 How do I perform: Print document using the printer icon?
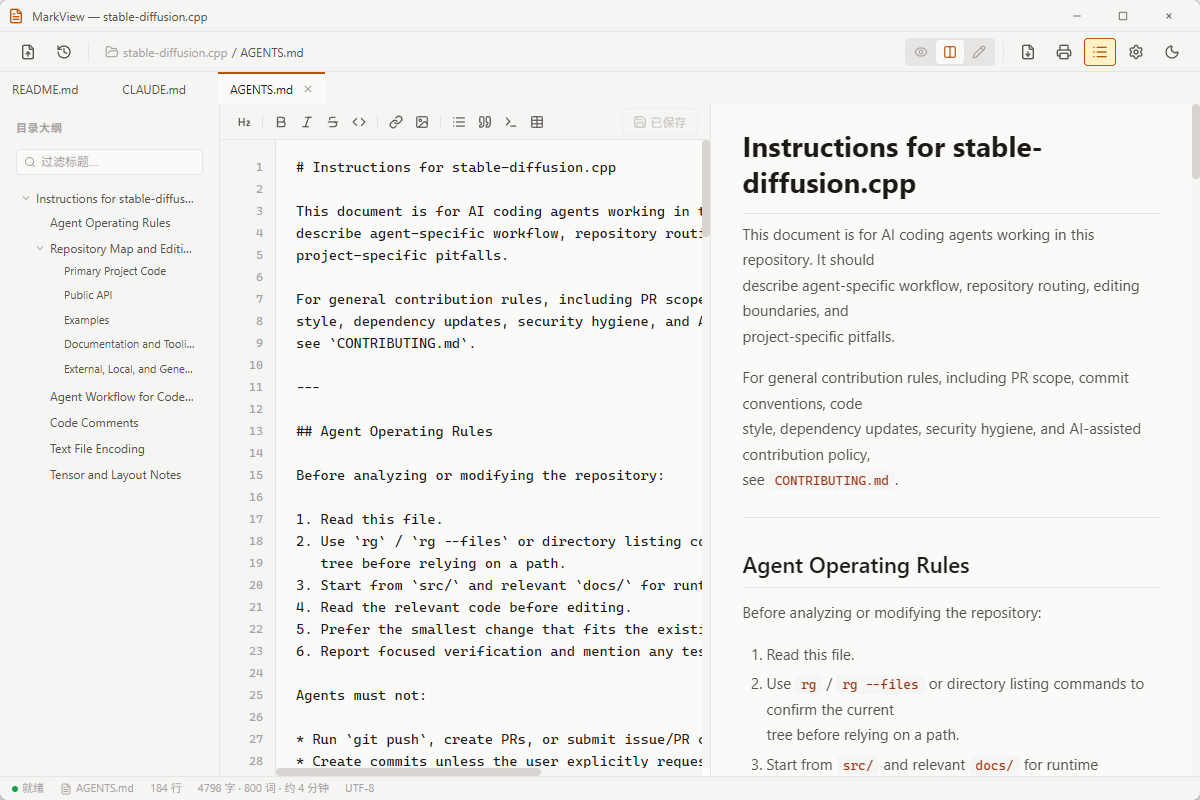1064,52
